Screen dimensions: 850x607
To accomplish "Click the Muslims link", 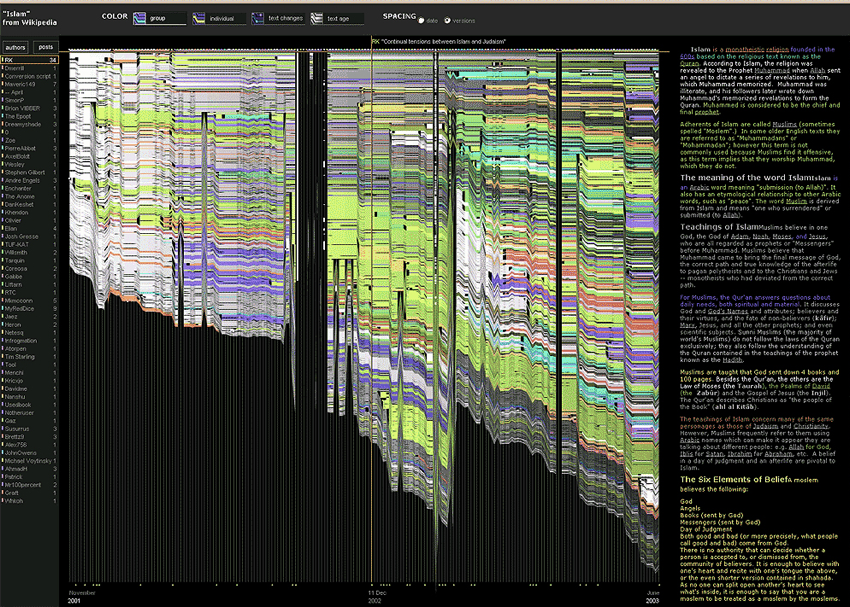I will (x=782, y=124).
